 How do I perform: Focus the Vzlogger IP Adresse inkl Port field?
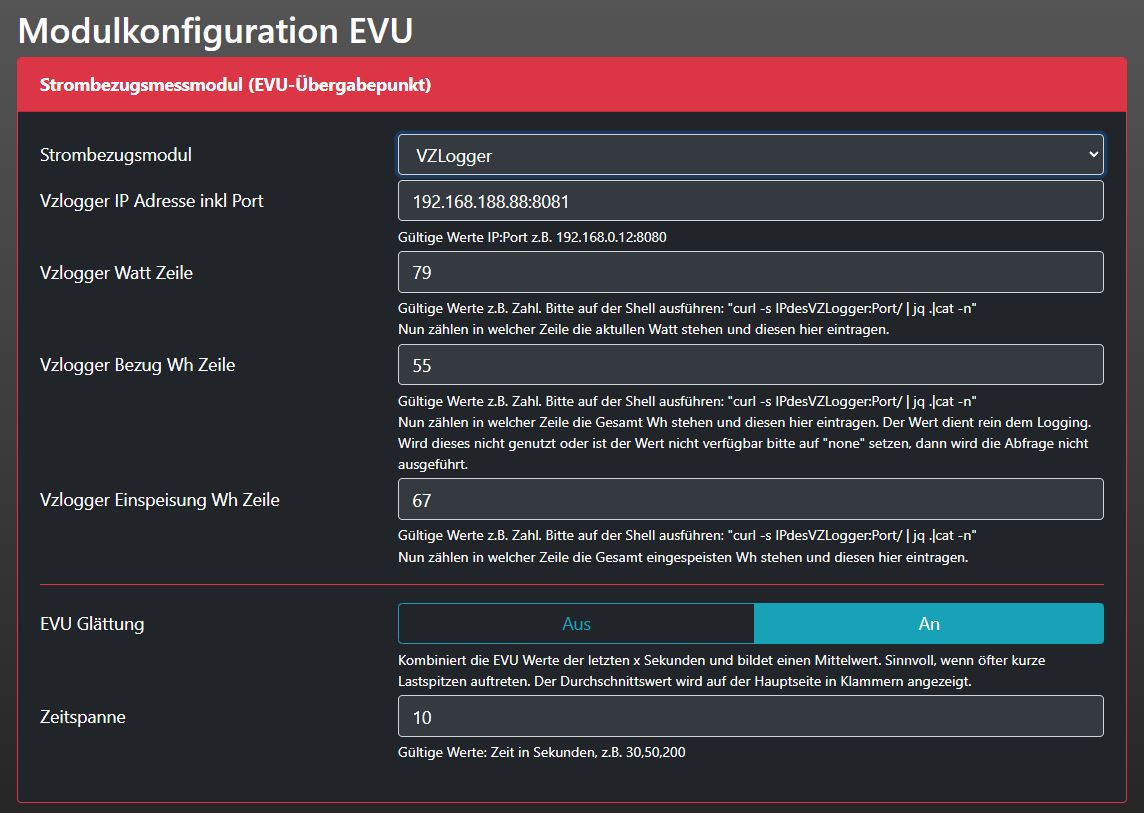point(750,201)
